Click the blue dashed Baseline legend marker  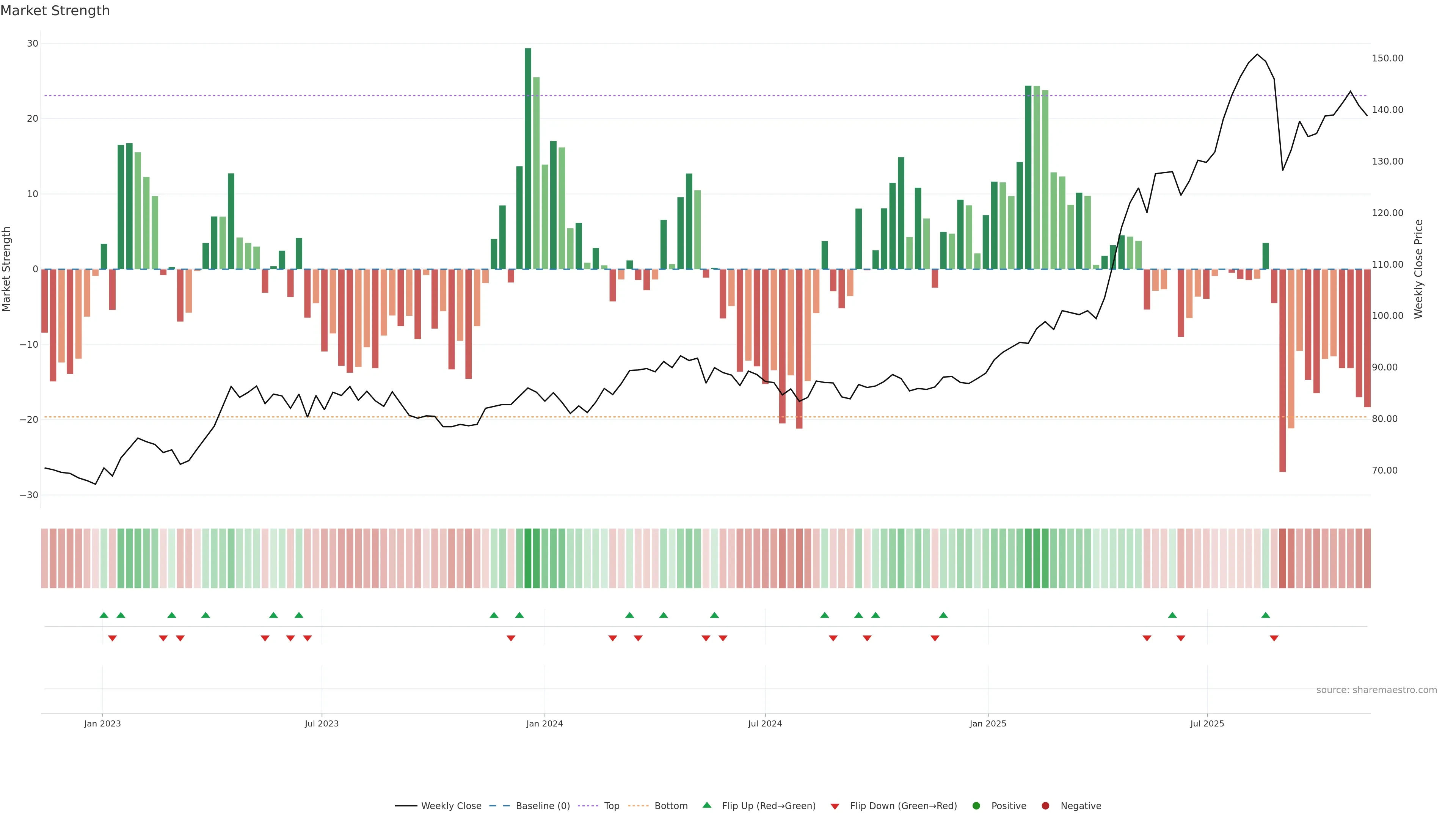click(500, 806)
